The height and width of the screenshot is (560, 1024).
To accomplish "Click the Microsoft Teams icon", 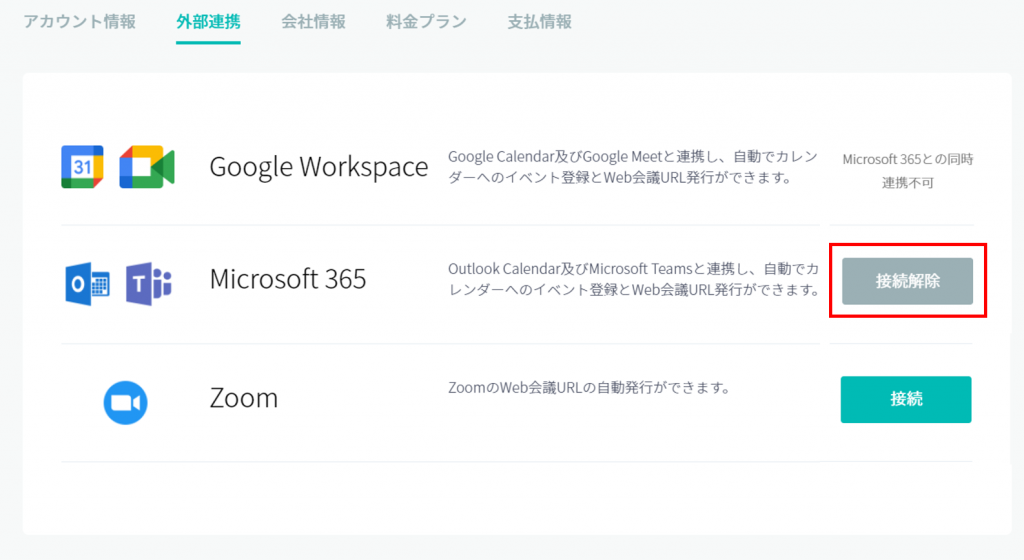I will tap(146, 285).
